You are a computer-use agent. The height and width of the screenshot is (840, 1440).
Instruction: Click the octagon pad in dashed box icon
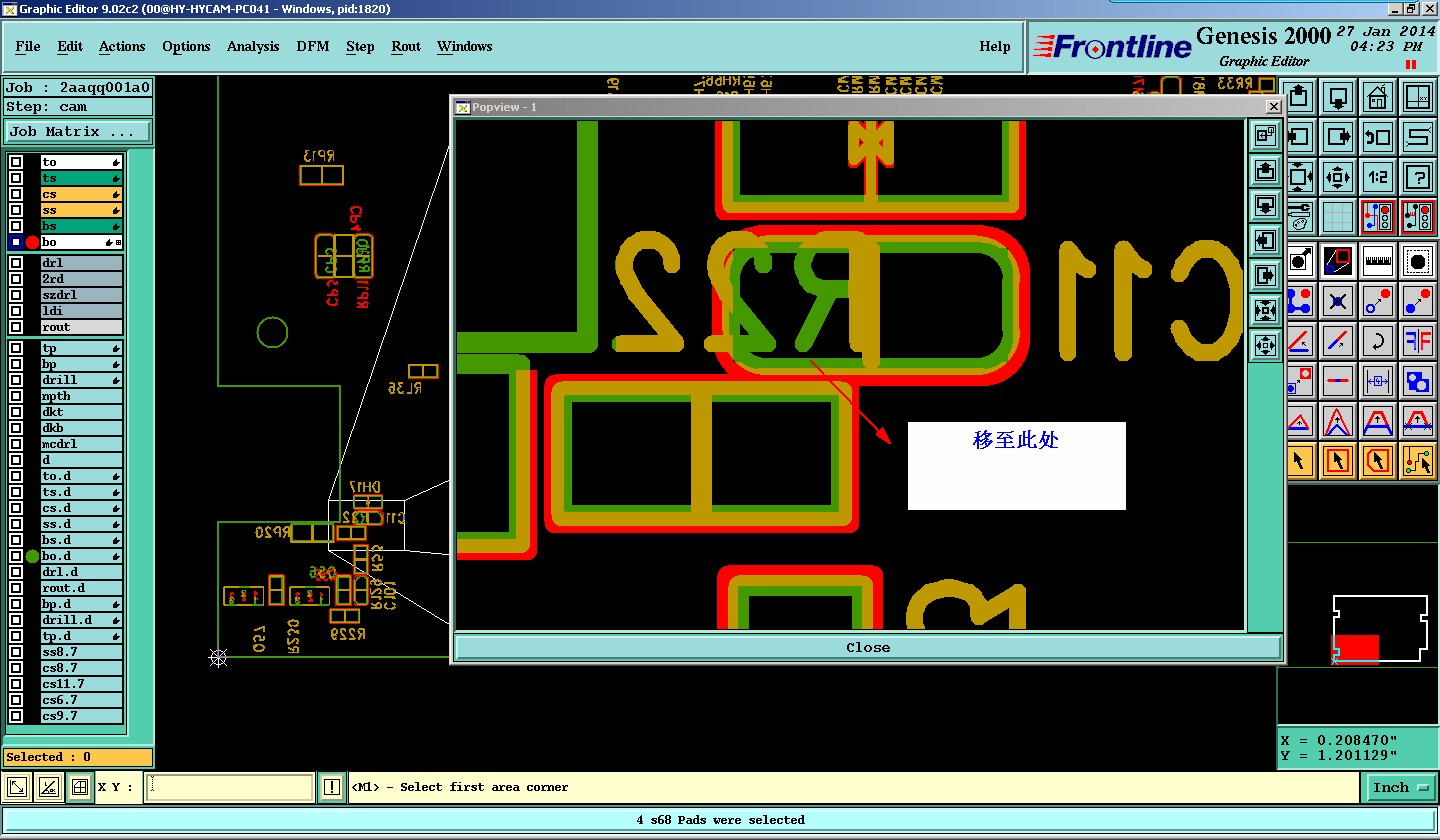click(x=1417, y=262)
